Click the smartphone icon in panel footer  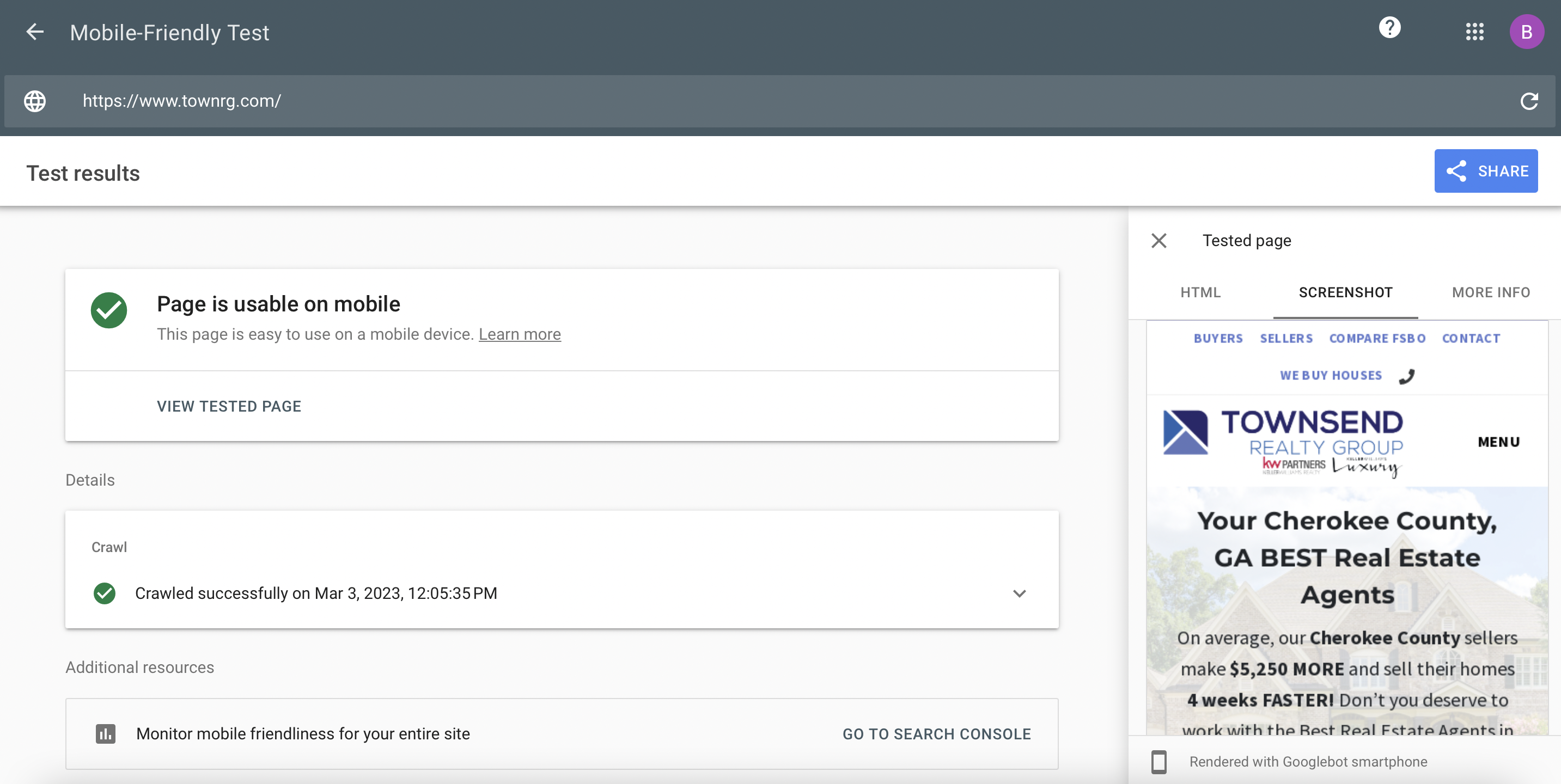coord(1158,762)
